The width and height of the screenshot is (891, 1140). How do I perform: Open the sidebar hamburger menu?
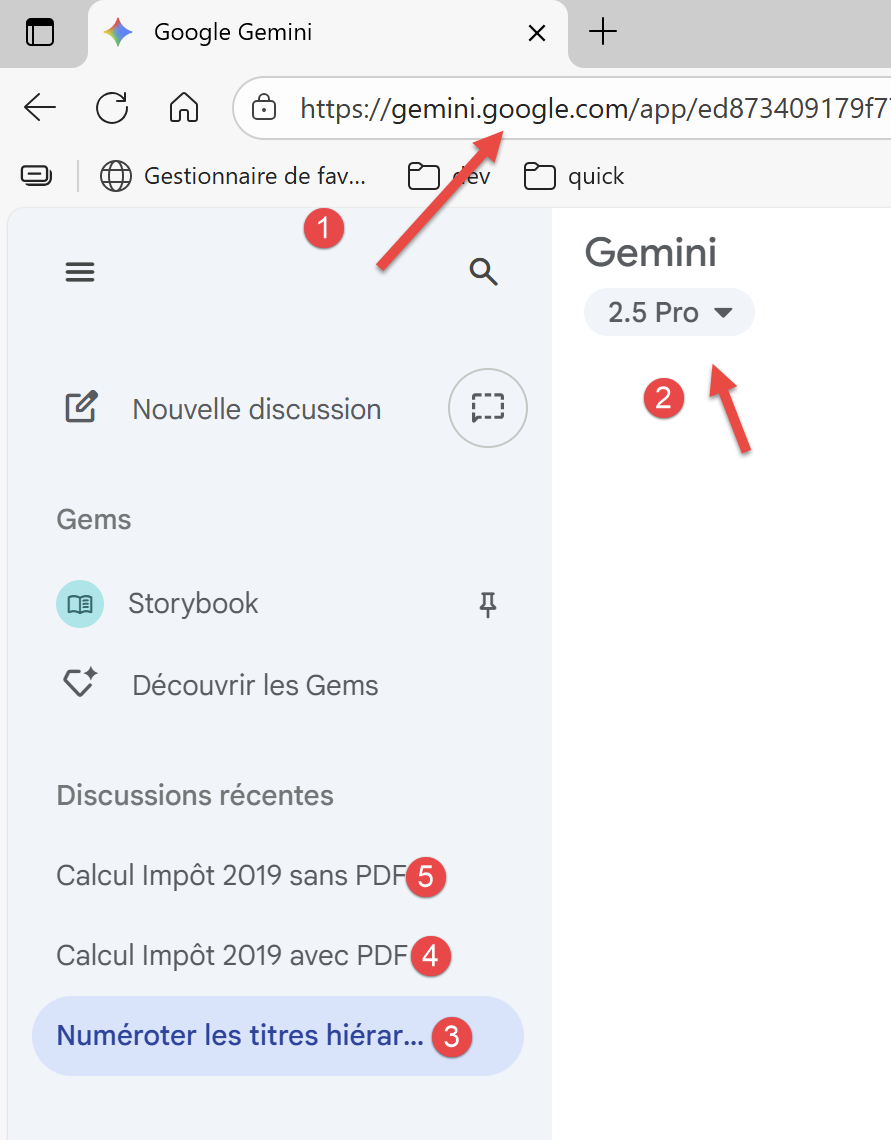[x=80, y=272]
